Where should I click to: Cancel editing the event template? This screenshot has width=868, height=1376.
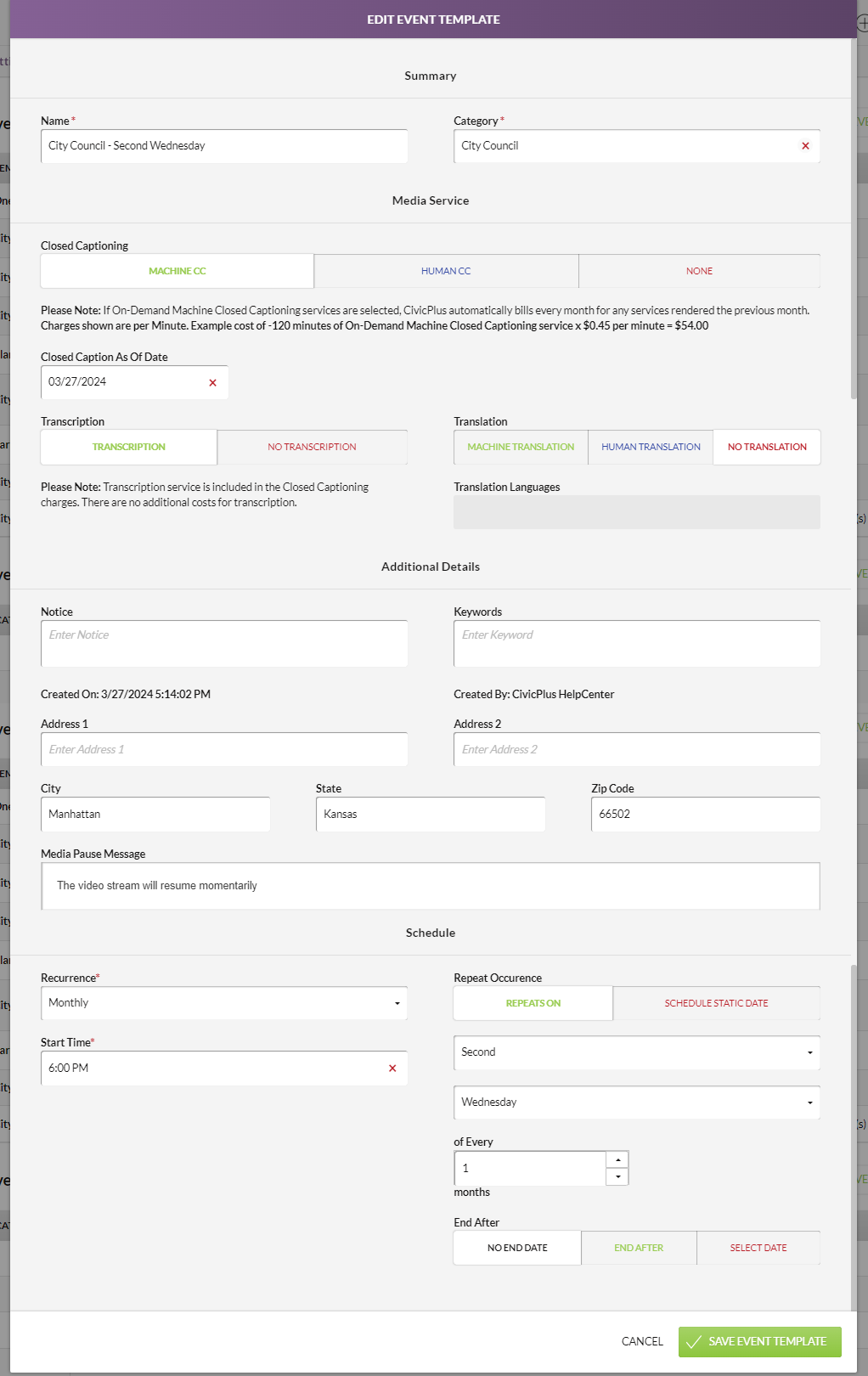point(642,1341)
